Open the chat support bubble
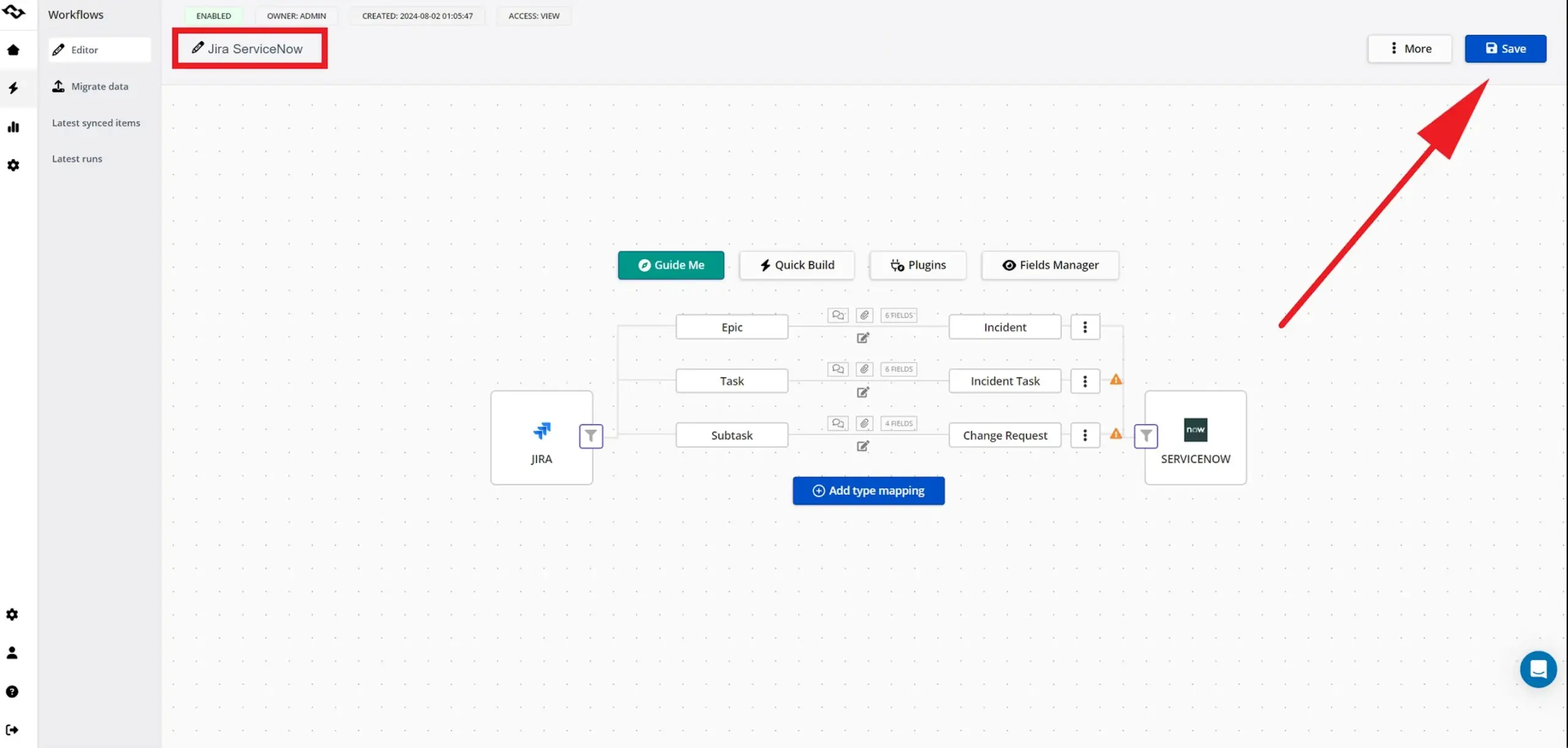Image resolution: width=1568 pixels, height=748 pixels. point(1538,669)
